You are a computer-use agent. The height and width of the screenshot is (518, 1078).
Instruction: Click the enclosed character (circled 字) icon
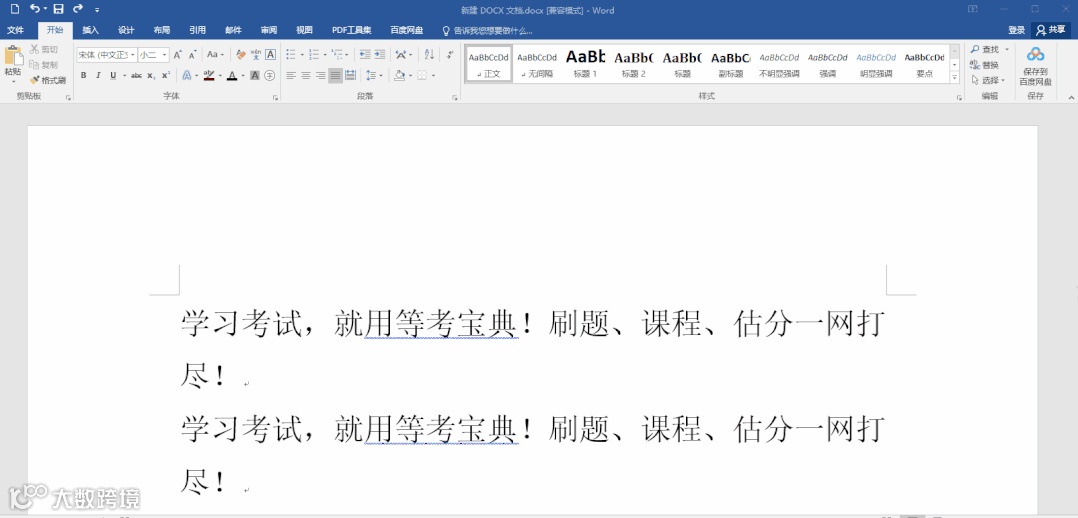point(270,75)
